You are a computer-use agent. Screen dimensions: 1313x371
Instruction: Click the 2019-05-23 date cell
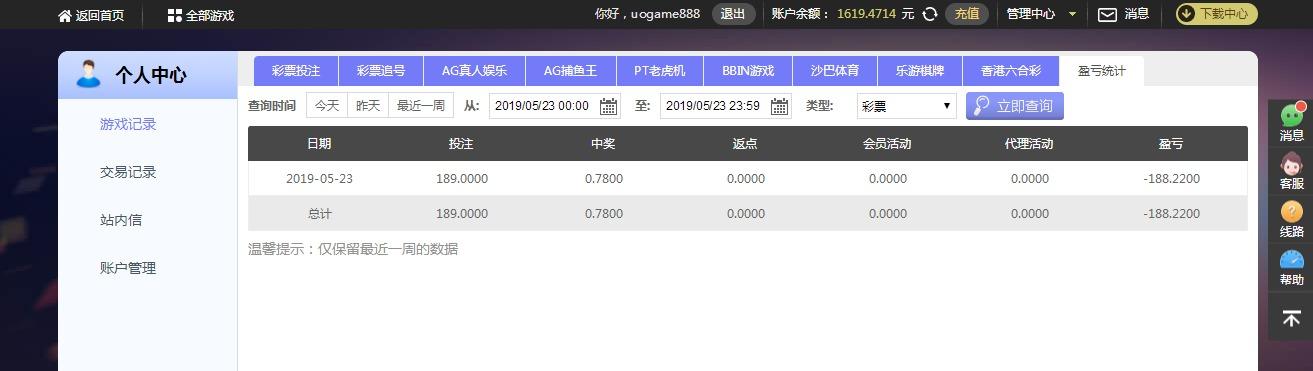click(x=319, y=179)
